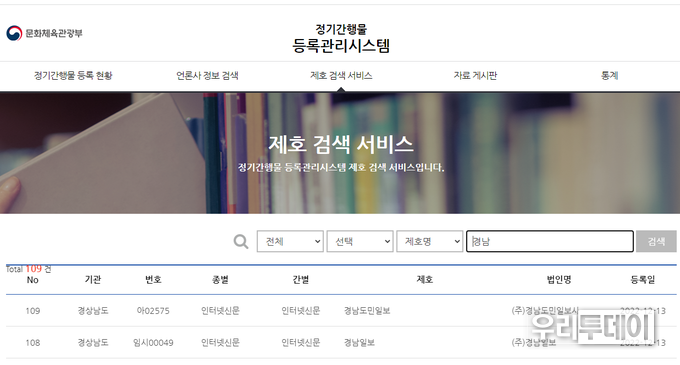
Task: Click the 제호 column header
Action: click(425, 280)
